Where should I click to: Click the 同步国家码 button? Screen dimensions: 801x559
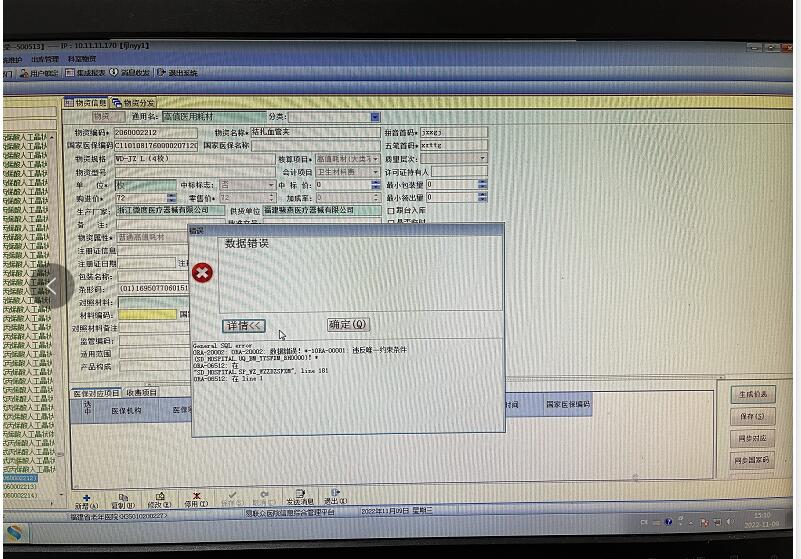[x=752, y=460]
